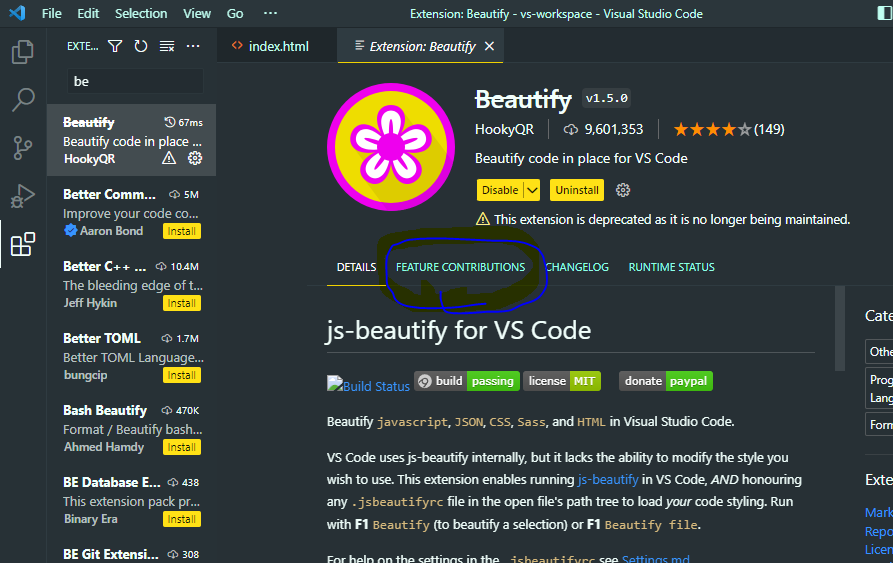
Task: Select Beautify in the extensions list
Action: point(132,140)
